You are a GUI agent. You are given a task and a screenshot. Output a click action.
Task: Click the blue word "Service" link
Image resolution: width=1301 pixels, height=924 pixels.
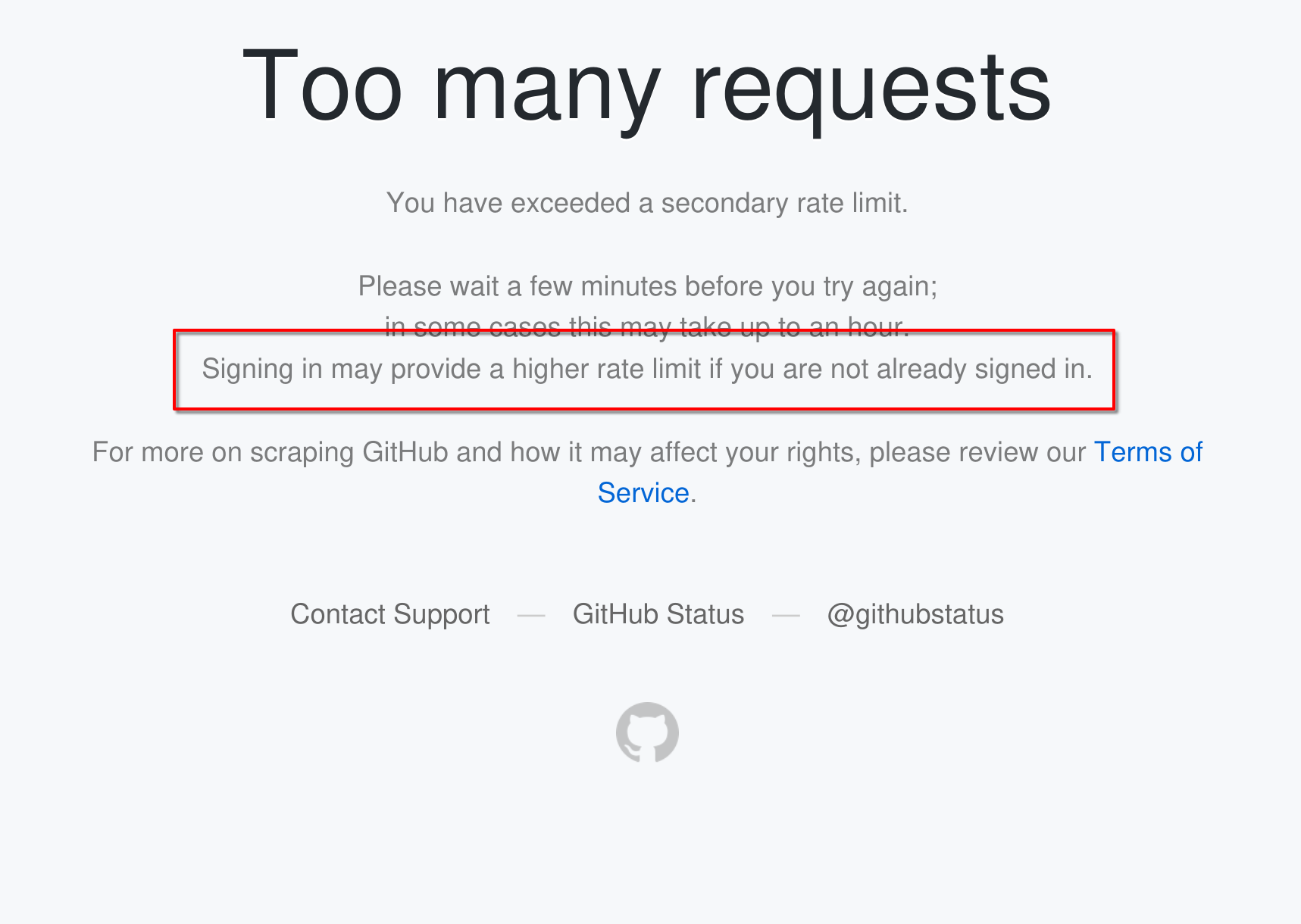[x=643, y=493]
